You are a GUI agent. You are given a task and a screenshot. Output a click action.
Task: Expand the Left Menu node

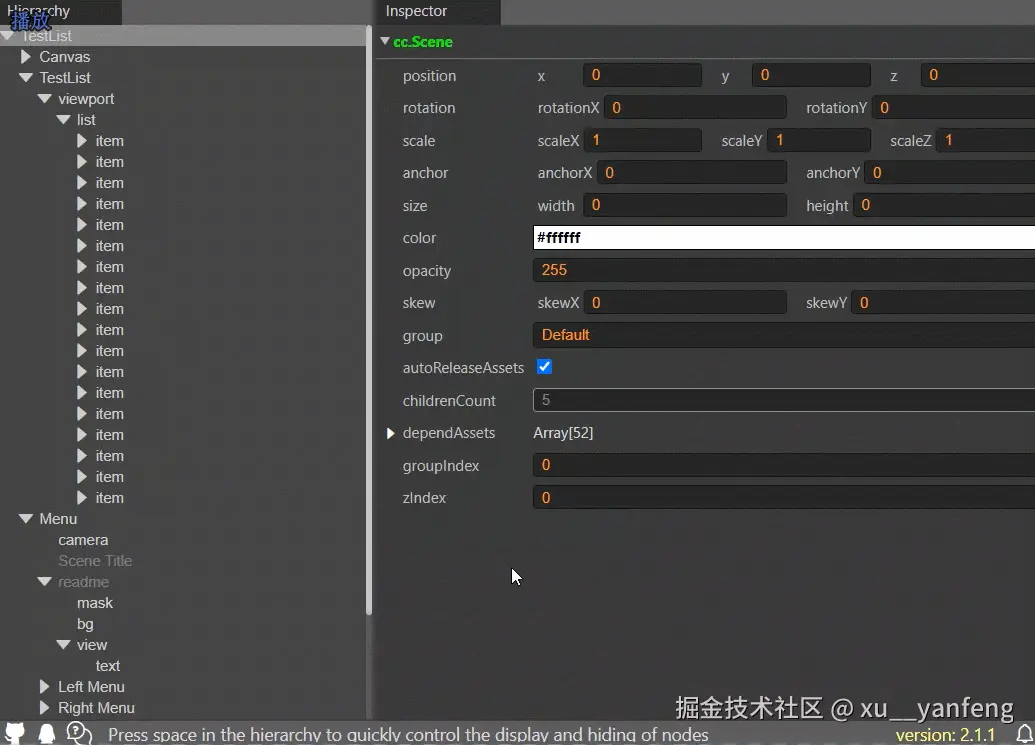coord(42,687)
